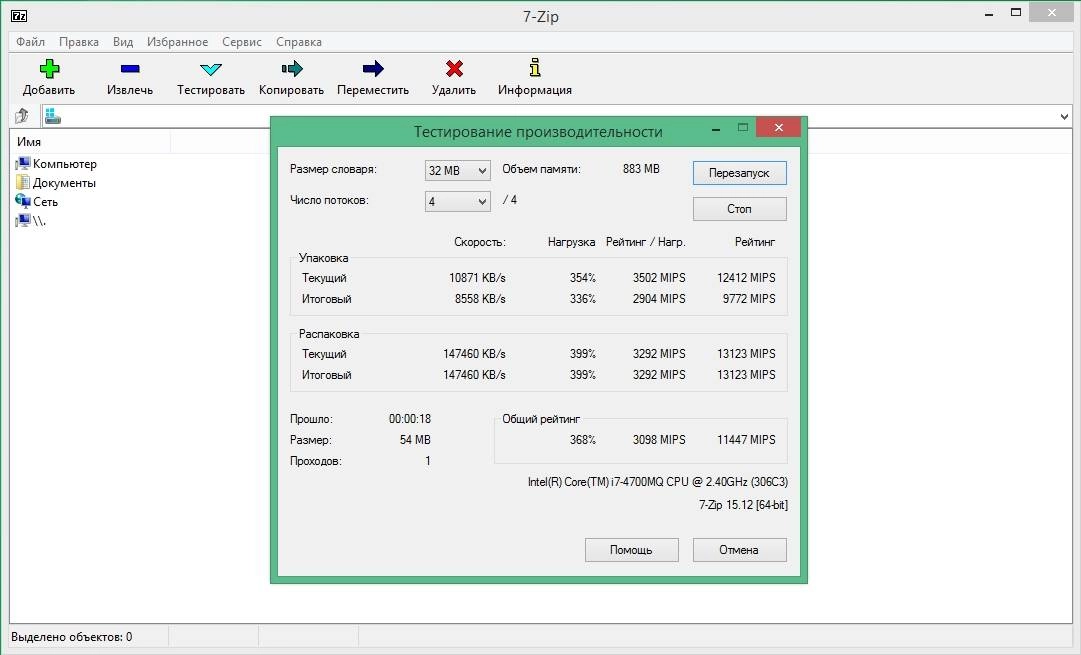Maximize the main 7-Zip window
This screenshot has height=655, width=1081.
(x=1016, y=12)
